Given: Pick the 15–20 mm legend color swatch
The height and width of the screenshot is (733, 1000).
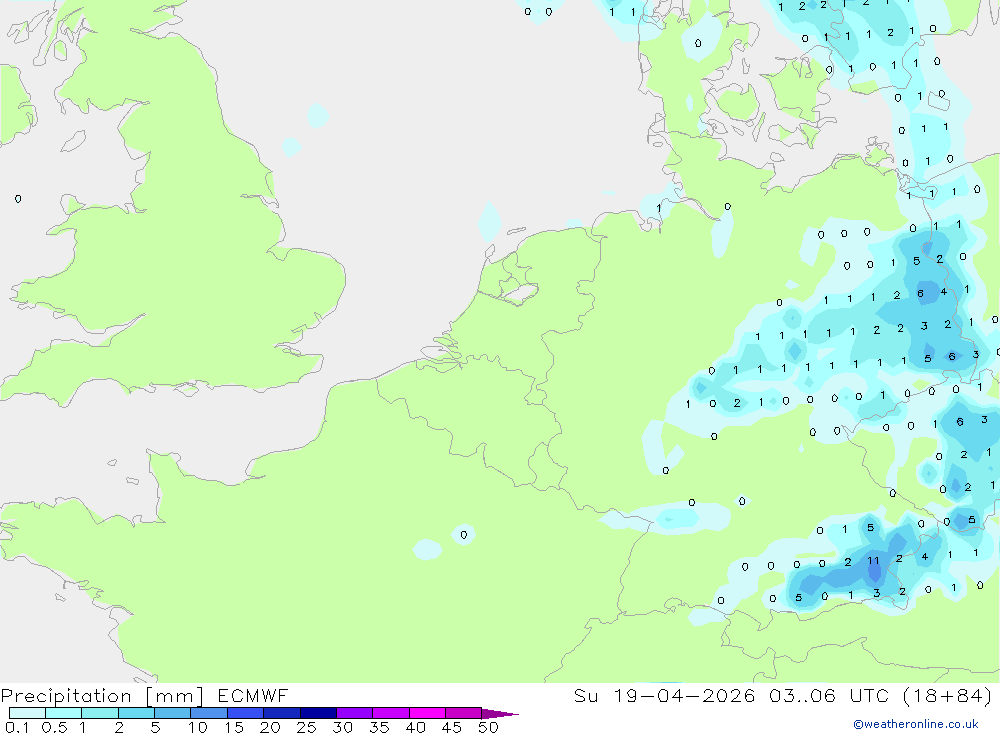Looking at the screenshot, I should [x=246, y=713].
